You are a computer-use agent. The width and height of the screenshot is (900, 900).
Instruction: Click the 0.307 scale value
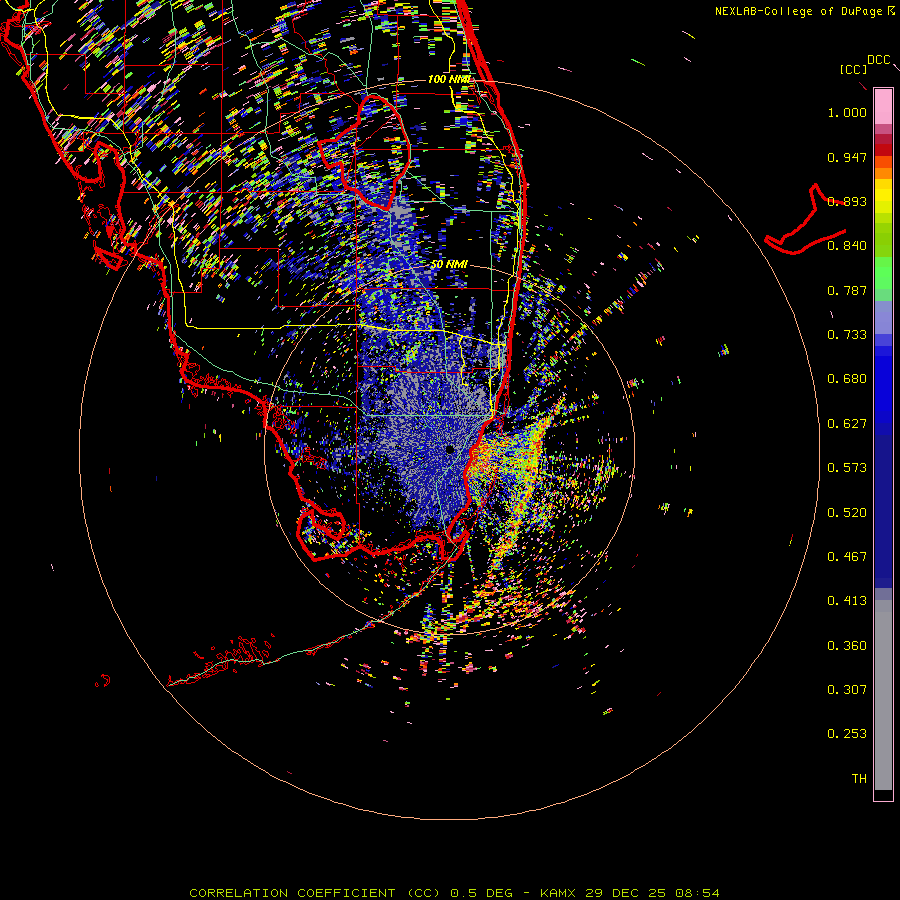(847, 690)
